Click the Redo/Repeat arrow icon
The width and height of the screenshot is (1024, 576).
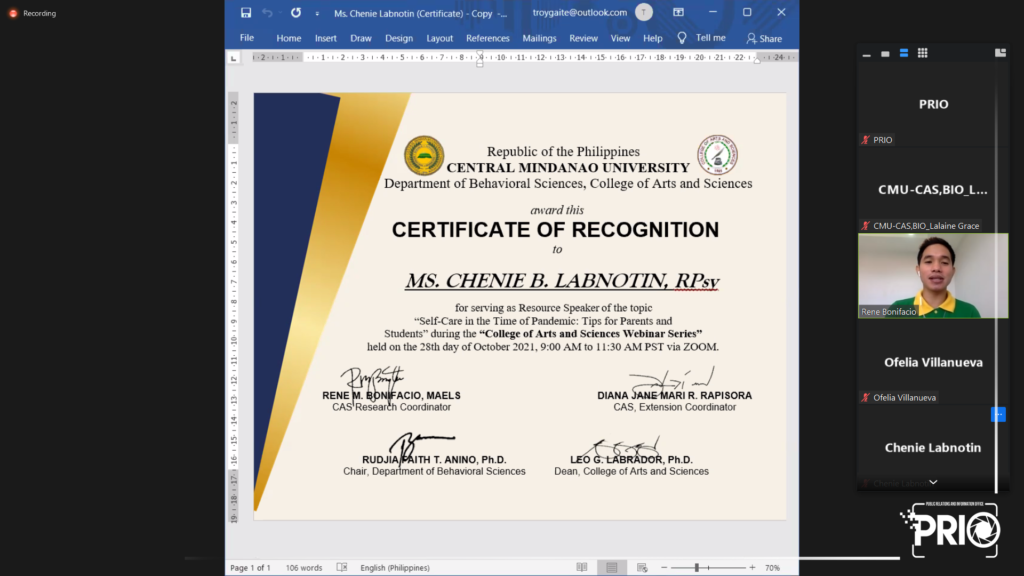coord(296,13)
